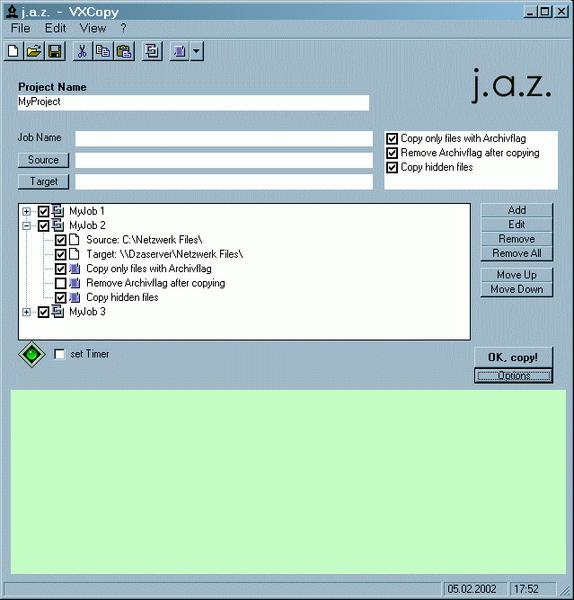Screen dimensions: 574x600
Task: Cut with the scissors toolbar icon
Action: pyautogui.click(x=82, y=51)
